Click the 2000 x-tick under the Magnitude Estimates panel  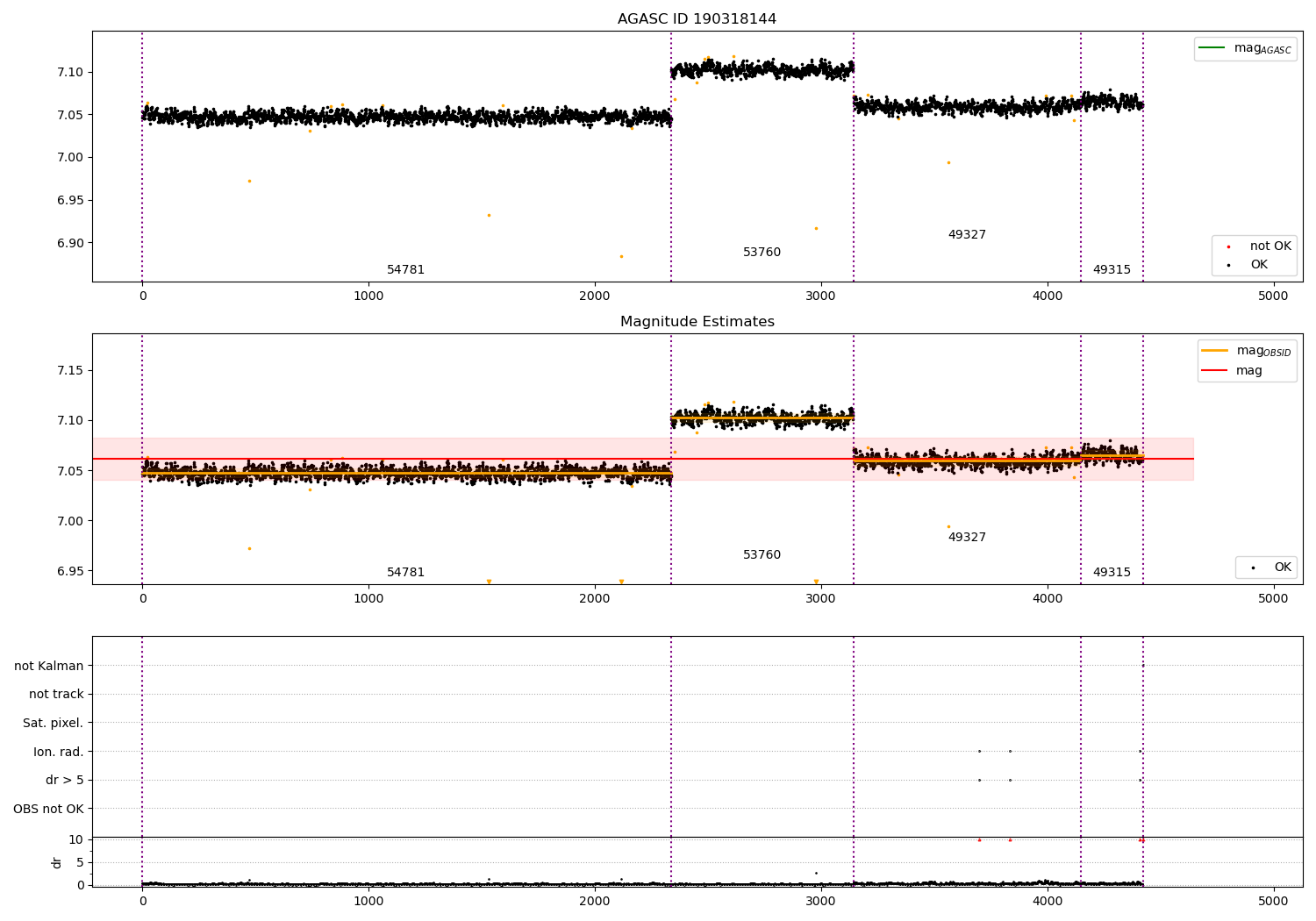595,599
